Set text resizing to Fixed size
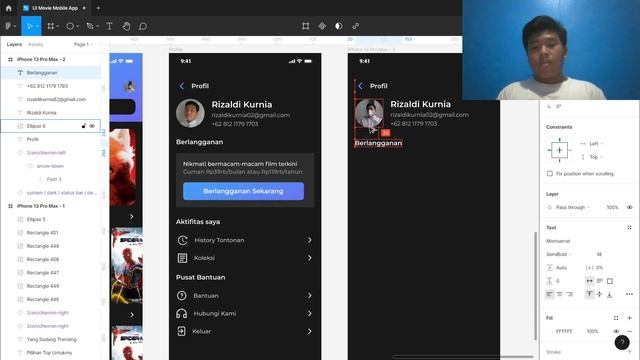640x360 pixels. [610, 281]
